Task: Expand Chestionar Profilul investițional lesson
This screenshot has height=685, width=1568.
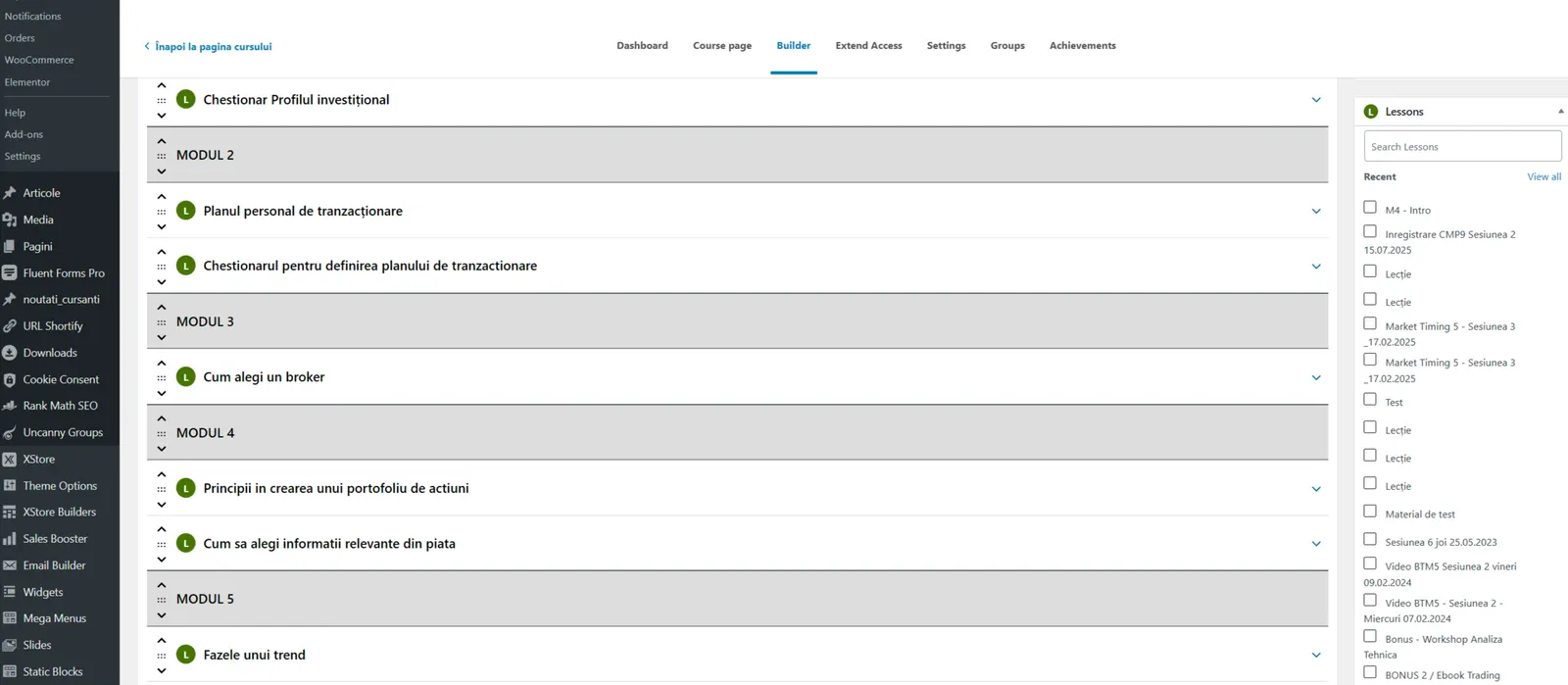Action: click(1316, 100)
